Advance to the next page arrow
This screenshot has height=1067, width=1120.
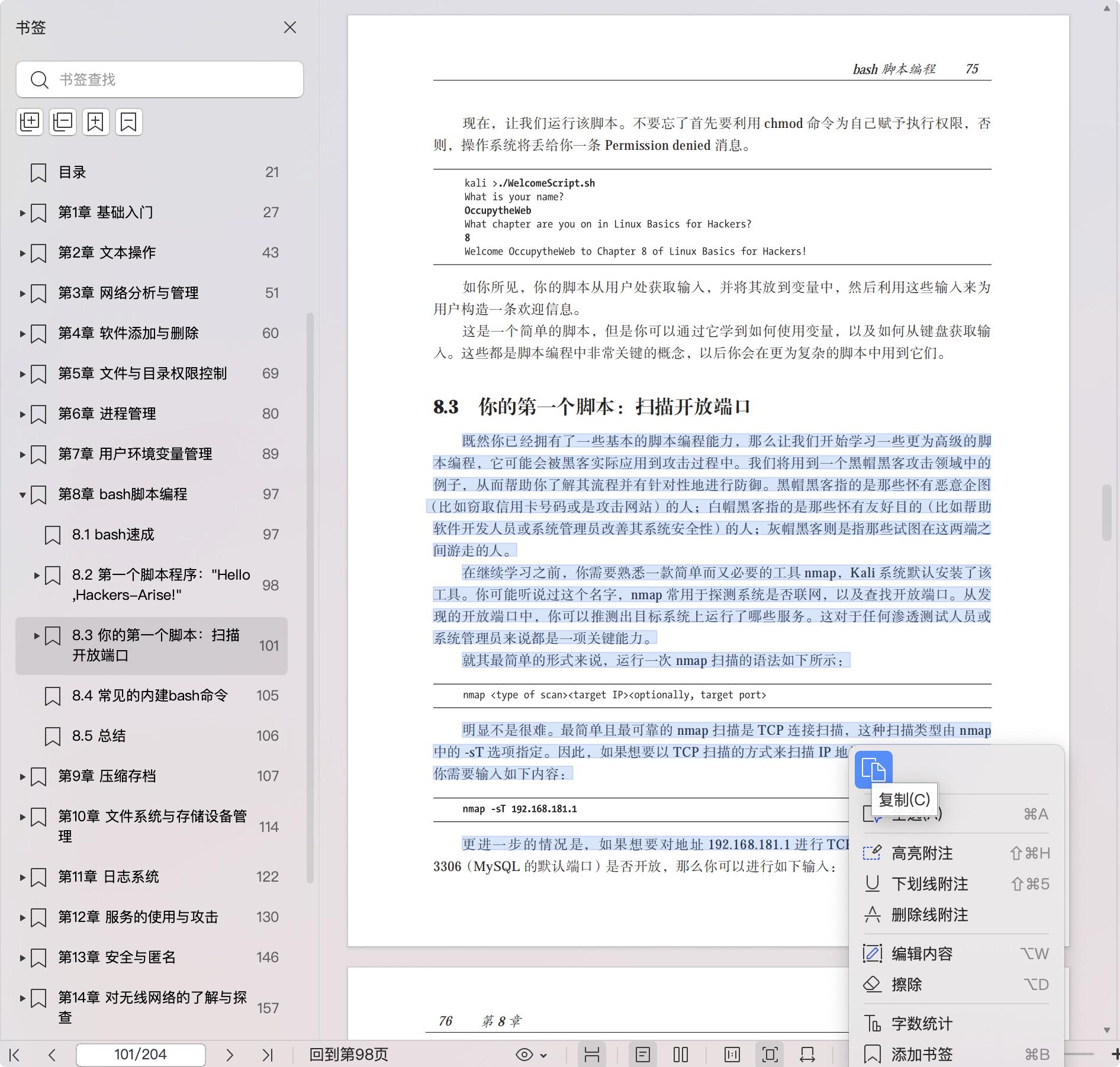click(230, 1055)
